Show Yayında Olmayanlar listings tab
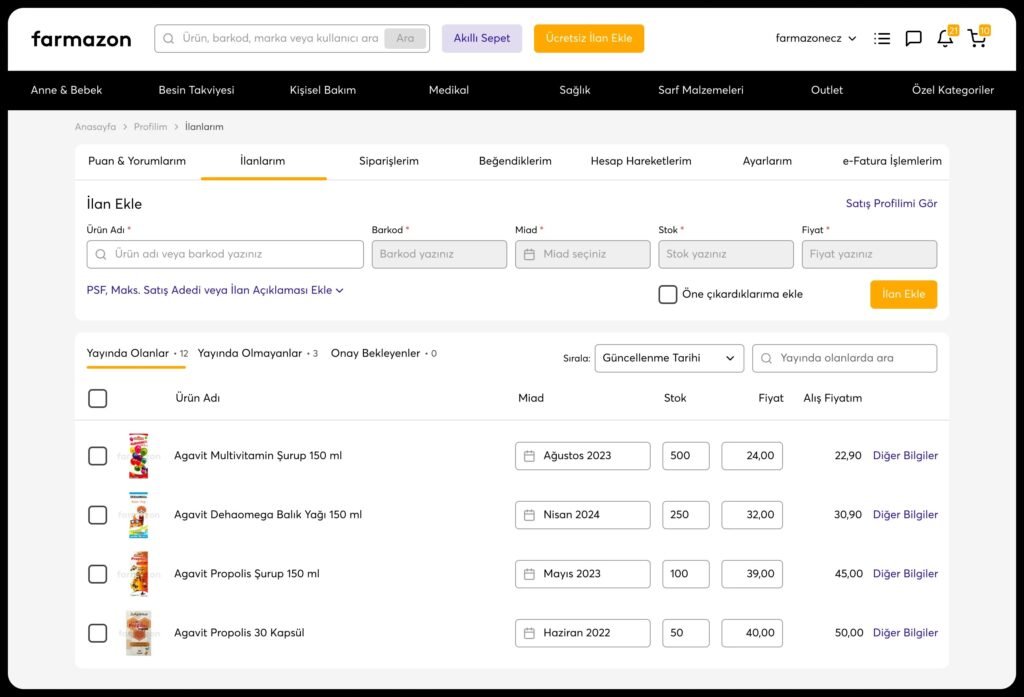Image resolution: width=1024 pixels, height=697 pixels. [x=250, y=353]
